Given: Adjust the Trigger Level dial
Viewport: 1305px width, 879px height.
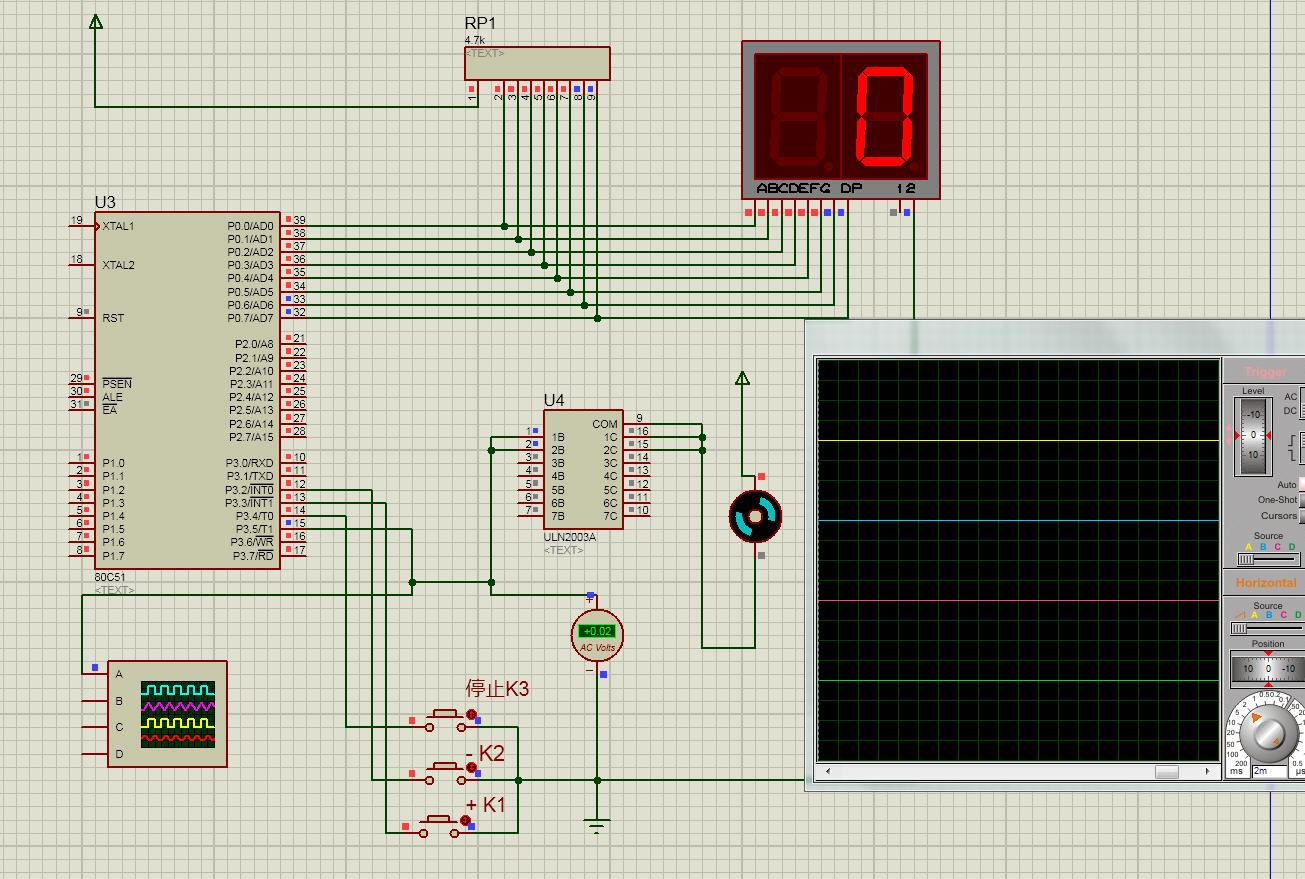Looking at the screenshot, I should 1253,435.
